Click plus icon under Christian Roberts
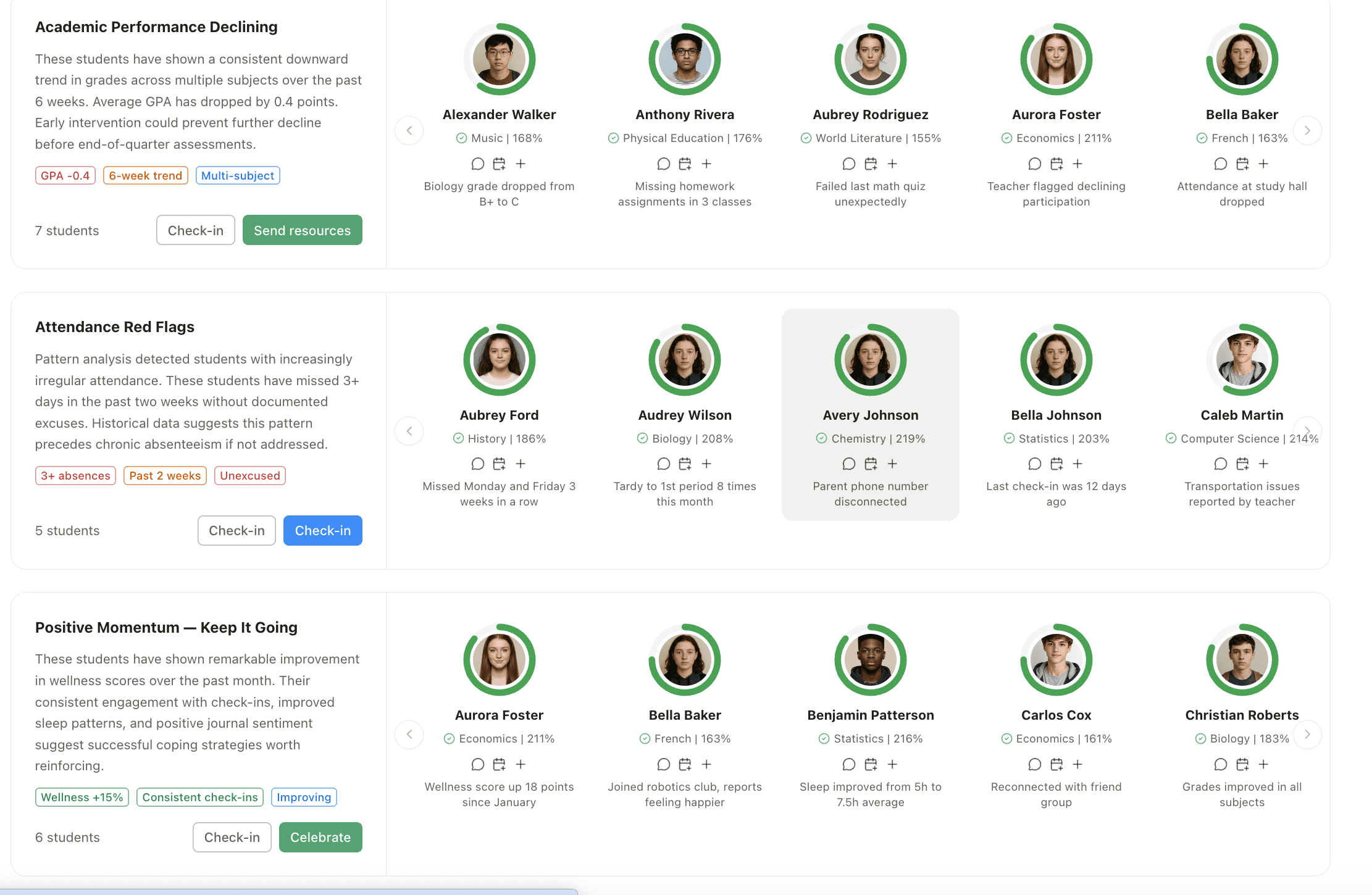The width and height of the screenshot is (1372, 895). point(1263,764)
